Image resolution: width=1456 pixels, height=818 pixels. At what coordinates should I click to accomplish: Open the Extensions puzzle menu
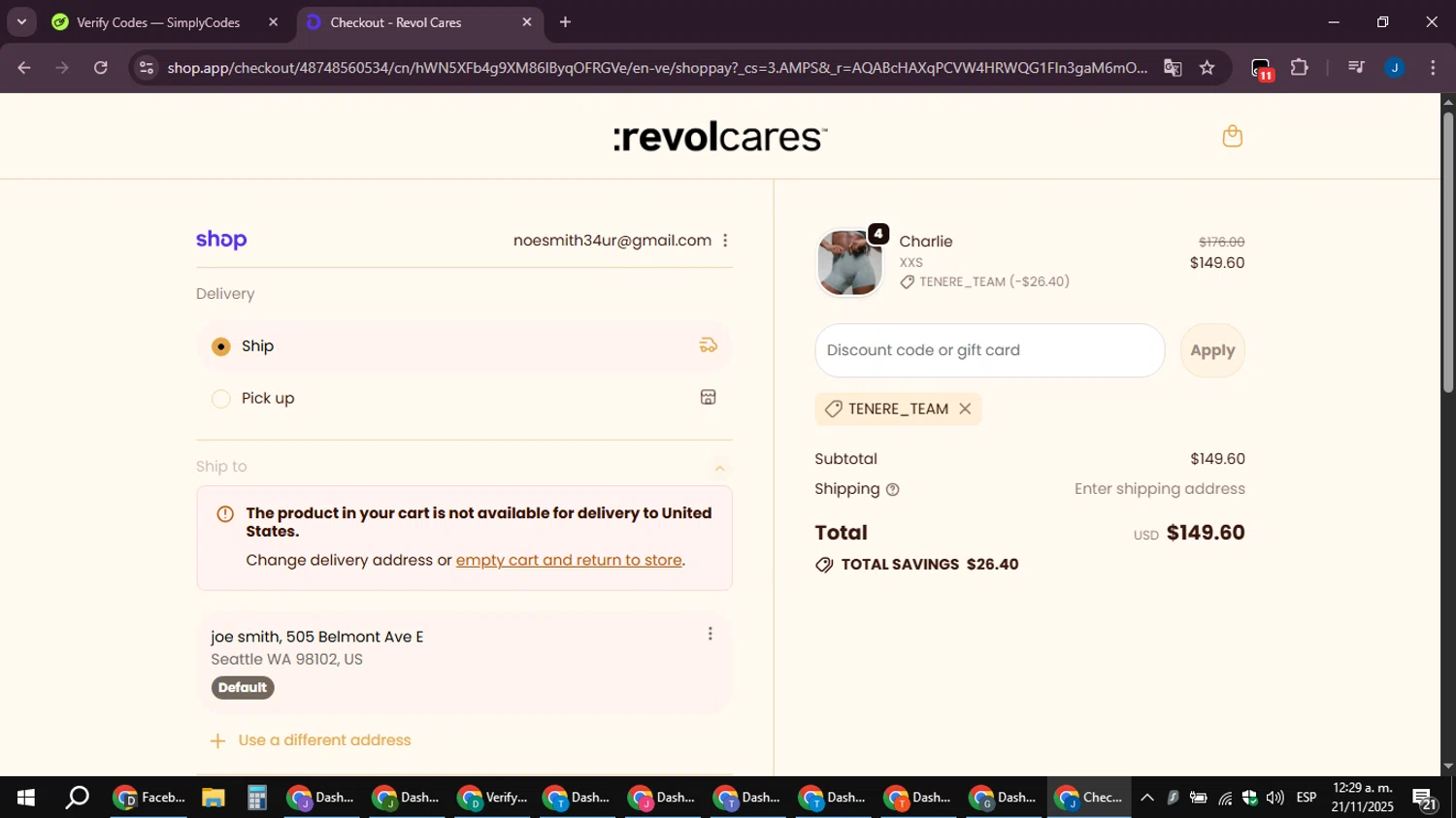coord(1300,68)
